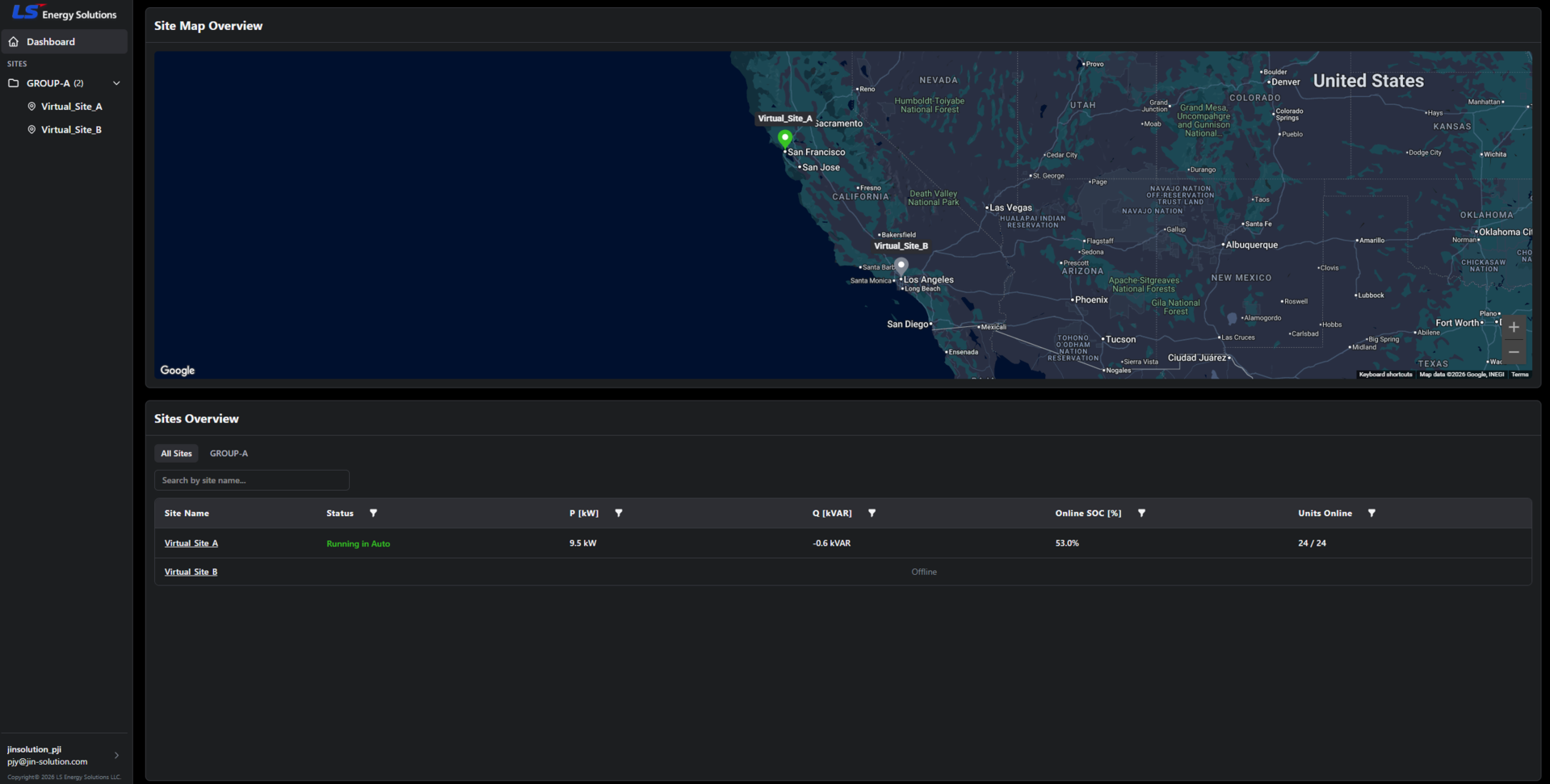Open the Virtual_Site_B link in table

pyautogui.click(x=191, y=572)
